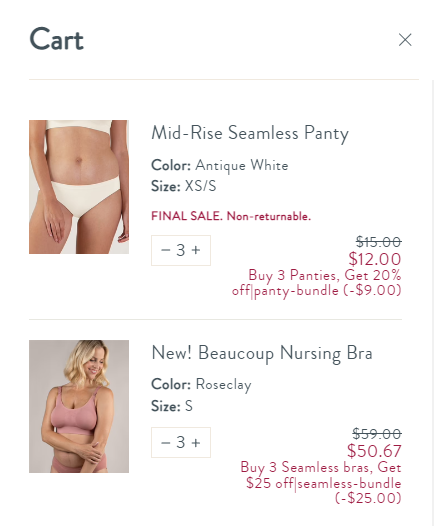Image resolution: width=434 pixels, height=526 pixels.
Task: Click the FINAL SALE Non-returnable notice
Action: pyautogui.click(x=231, y=216)
